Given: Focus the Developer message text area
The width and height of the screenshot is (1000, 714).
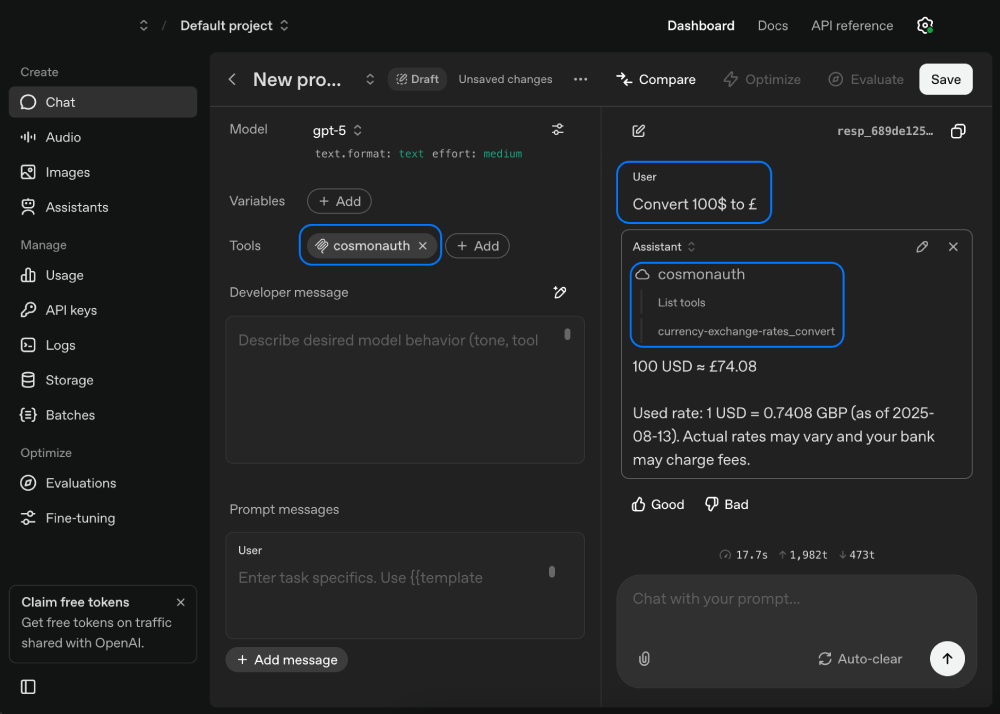Looking at the screenshot, I should [x=405, y=390].
